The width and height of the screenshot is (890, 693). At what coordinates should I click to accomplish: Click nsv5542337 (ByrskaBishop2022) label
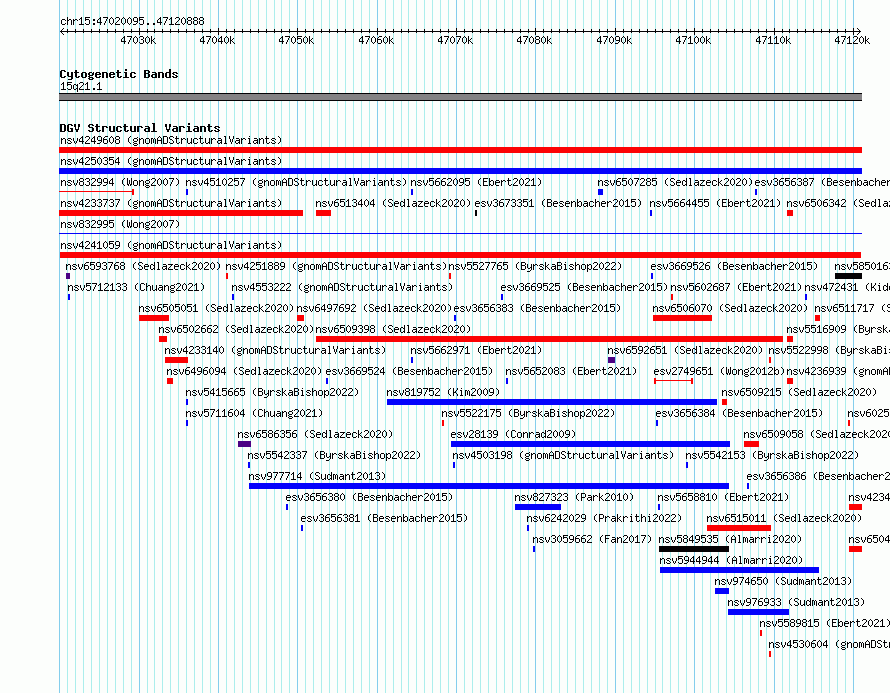(x=334, y=455)
